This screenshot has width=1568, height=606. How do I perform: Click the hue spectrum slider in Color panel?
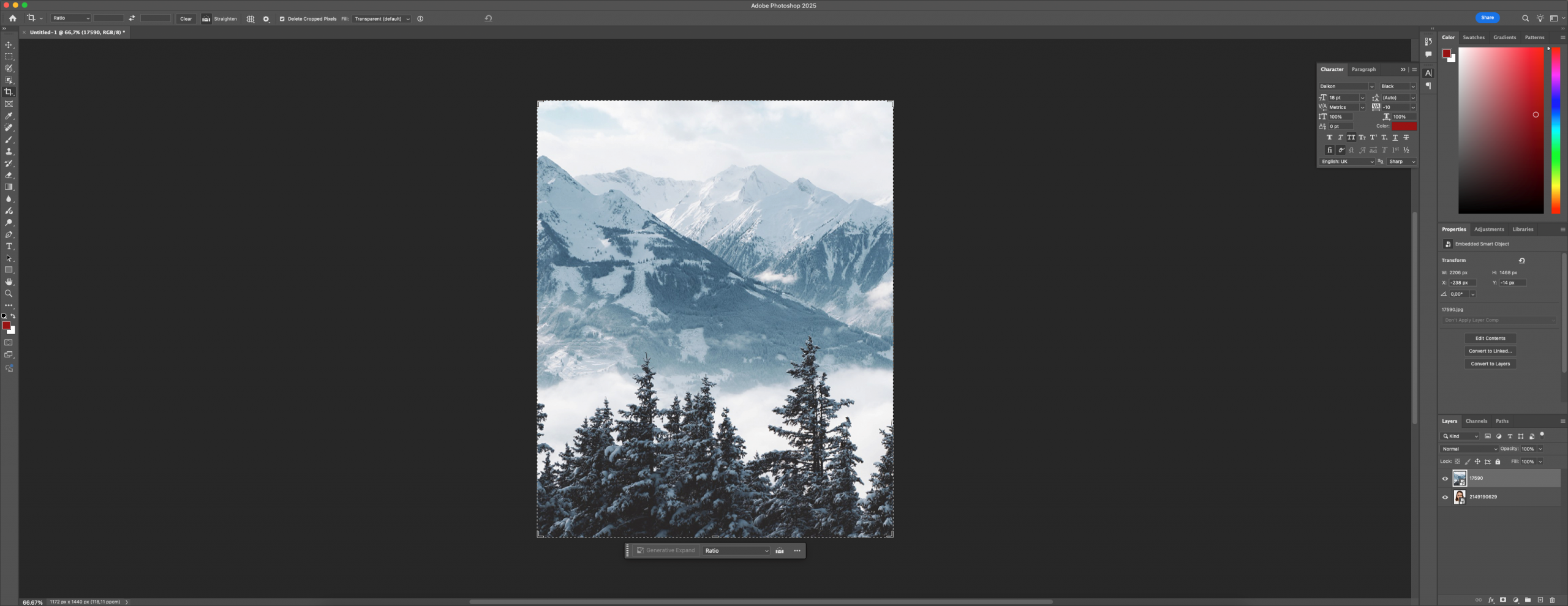coord(1555,131)
